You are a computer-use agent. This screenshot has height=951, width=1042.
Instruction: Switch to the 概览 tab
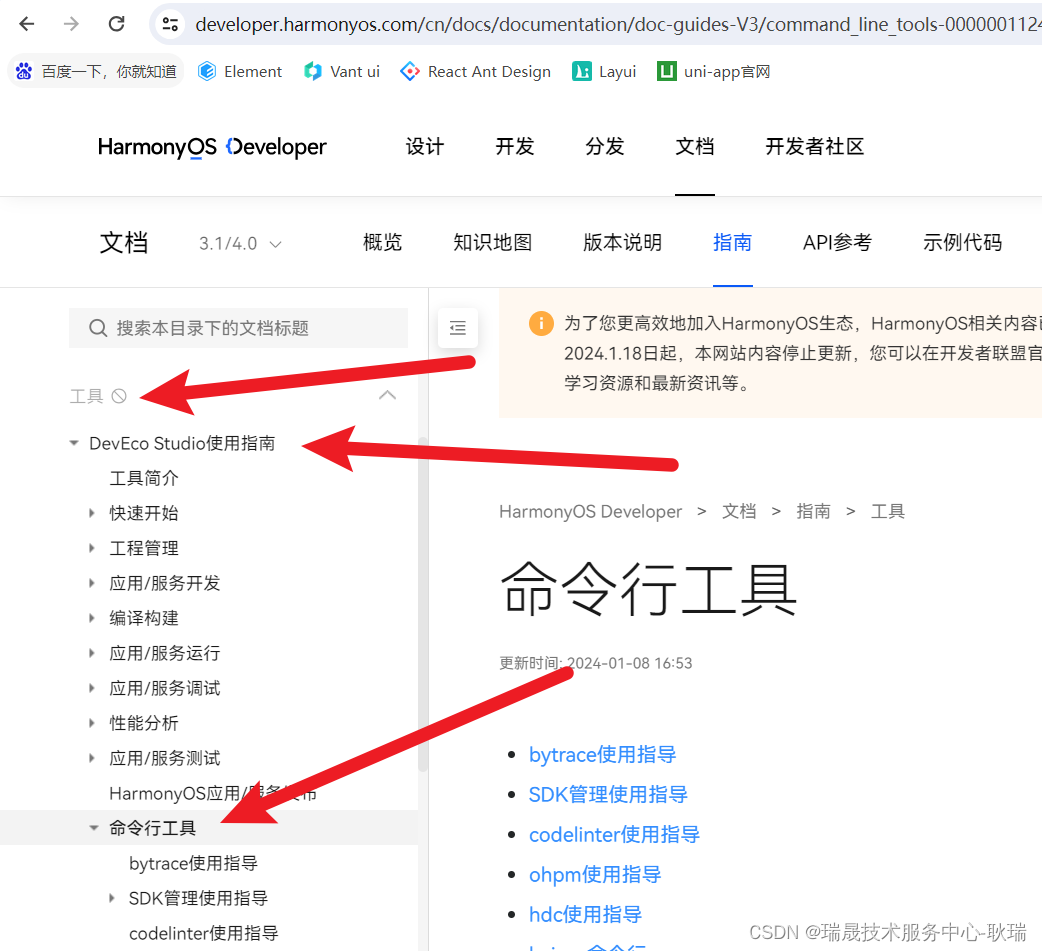[x=383, y=243]
